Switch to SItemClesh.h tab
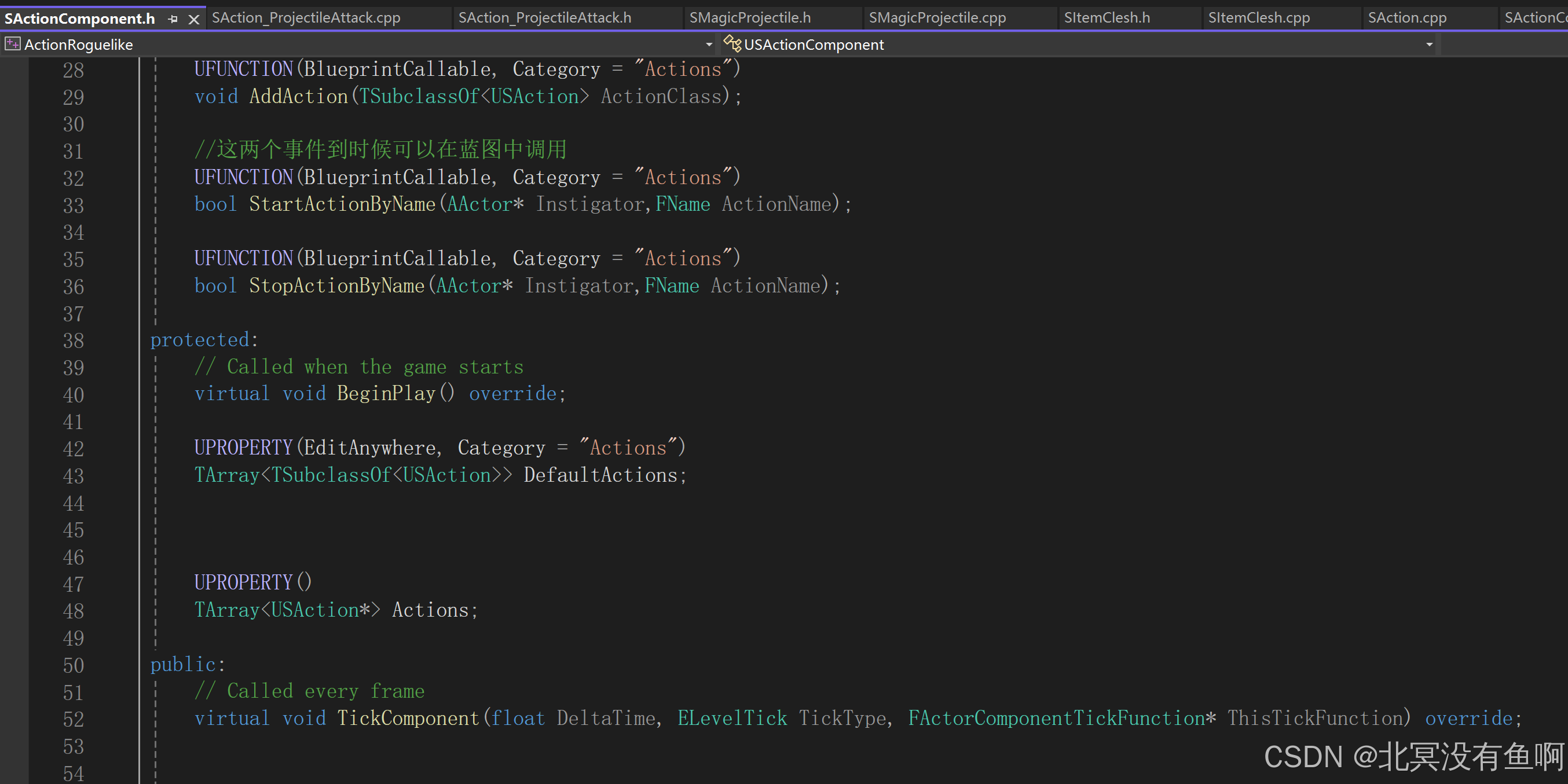Screen dimensions: 1568x784 point(1107,17)
